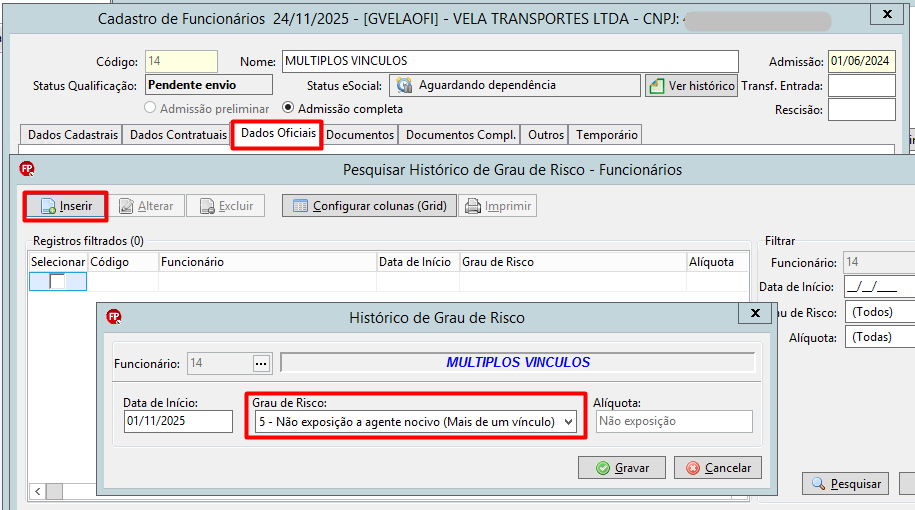Check the Selecionar checkbox in first row
Screen dimensions: 915x510
click(57, 282)
